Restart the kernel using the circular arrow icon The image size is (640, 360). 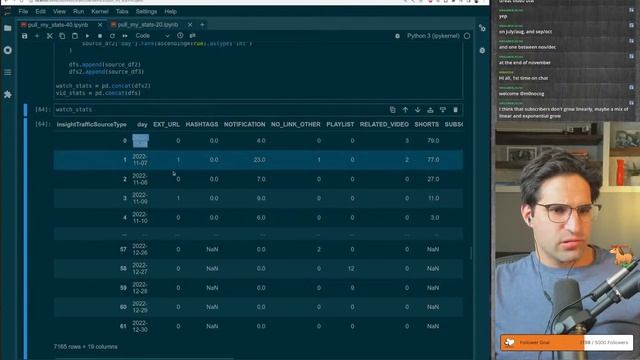point(112,36)
